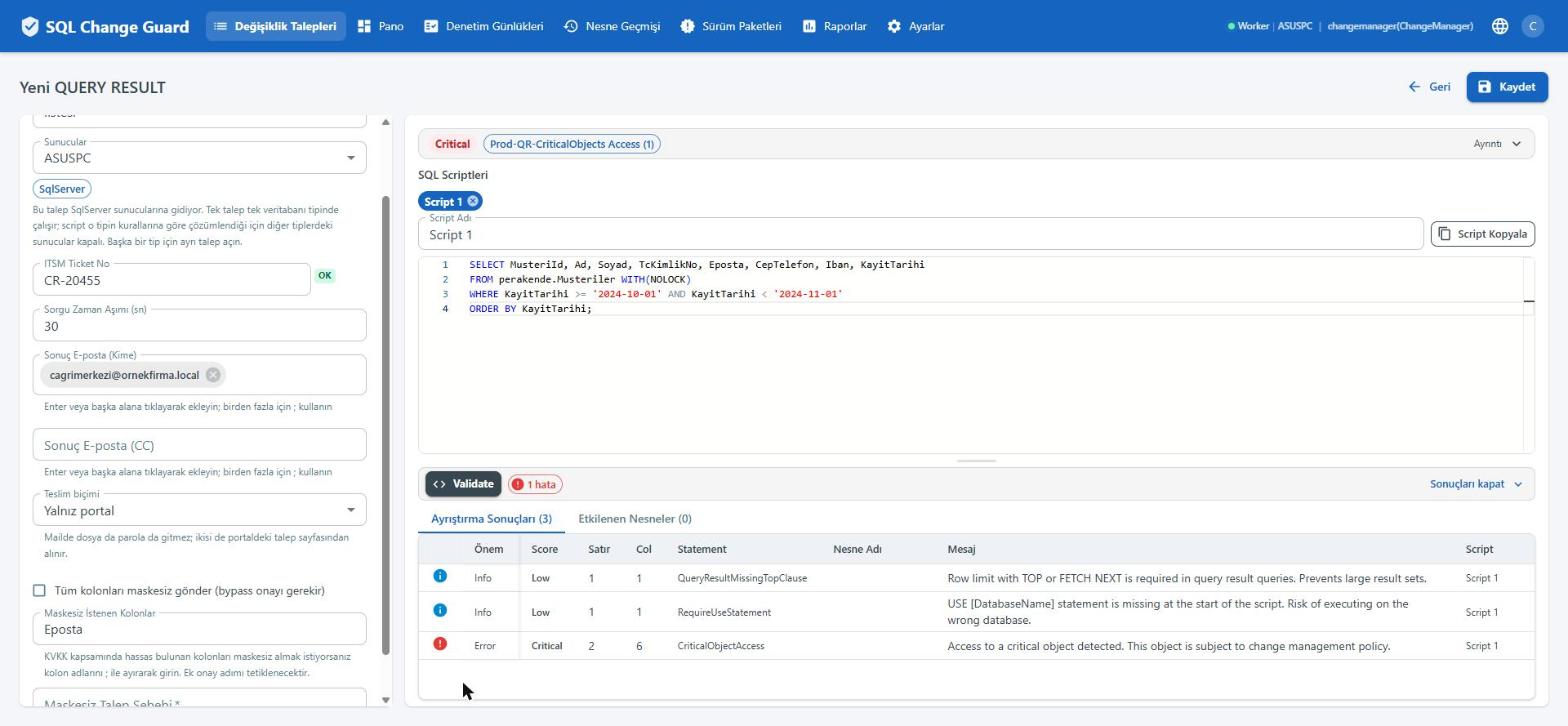Open the Sunucular ASUSPC dropdown
This screenshot has width=1568, height=726.
[199, 157]
